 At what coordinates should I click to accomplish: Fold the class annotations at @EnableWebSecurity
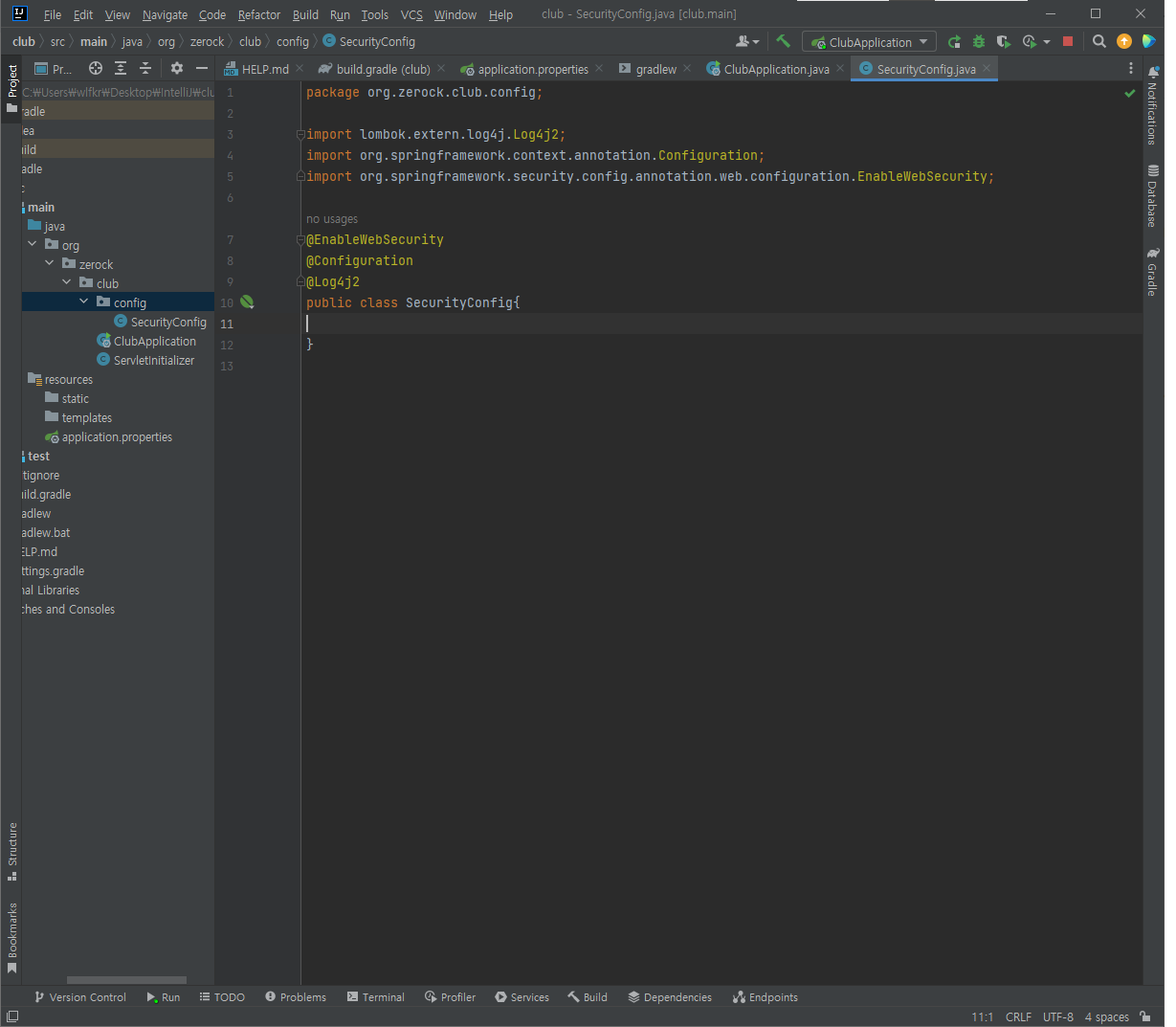(x=300, y=239)
